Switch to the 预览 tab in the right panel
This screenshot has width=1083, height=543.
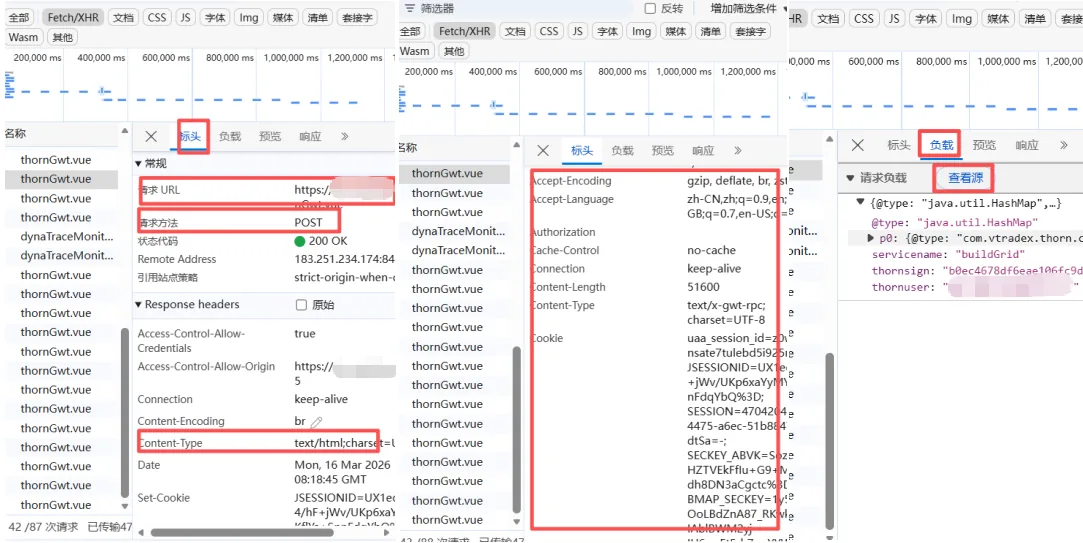point(984,145)
